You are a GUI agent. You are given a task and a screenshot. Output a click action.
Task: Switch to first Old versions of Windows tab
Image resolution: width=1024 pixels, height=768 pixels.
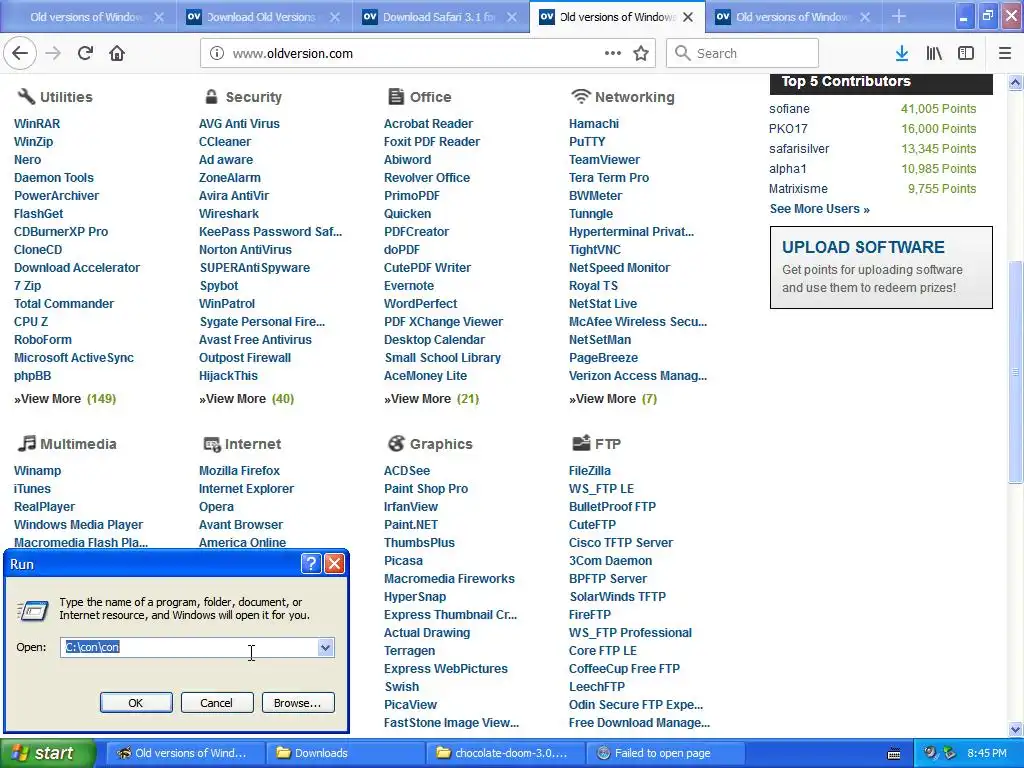(88, 17)
